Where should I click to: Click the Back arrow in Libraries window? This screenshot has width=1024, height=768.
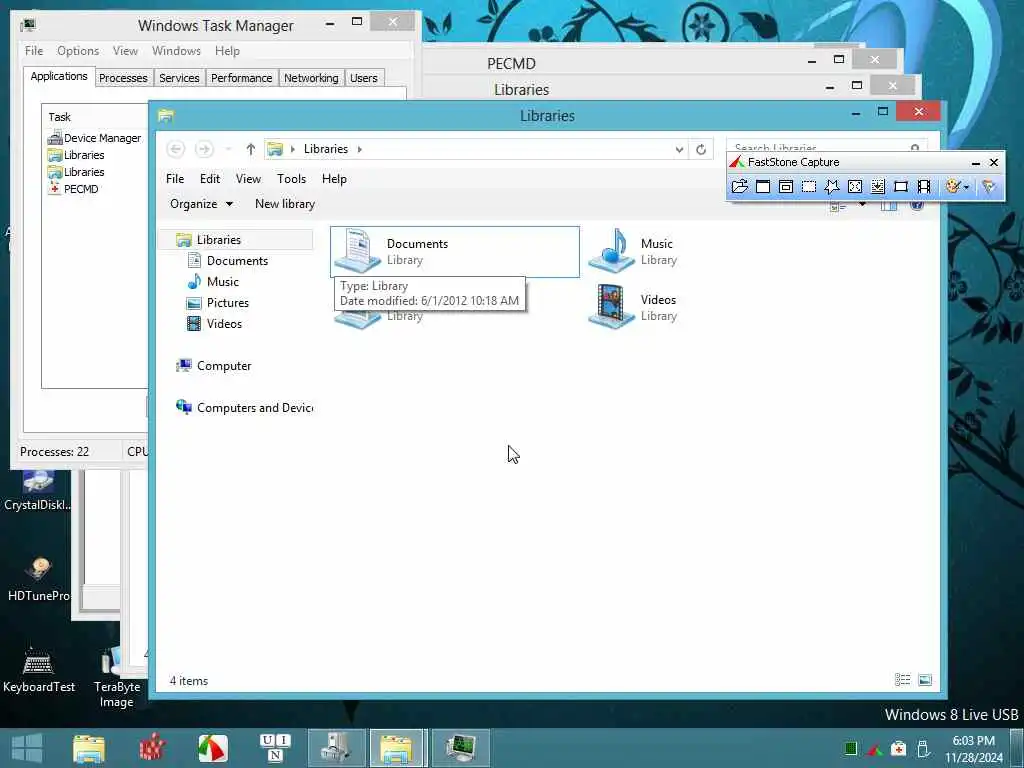click(175, 149)
